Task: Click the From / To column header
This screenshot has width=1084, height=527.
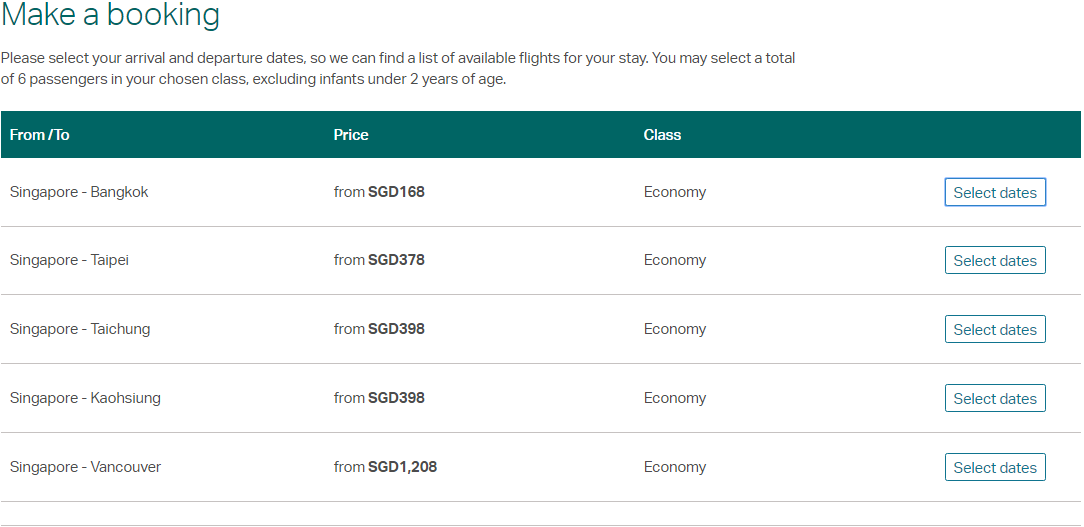Action: tap(39, 135)
